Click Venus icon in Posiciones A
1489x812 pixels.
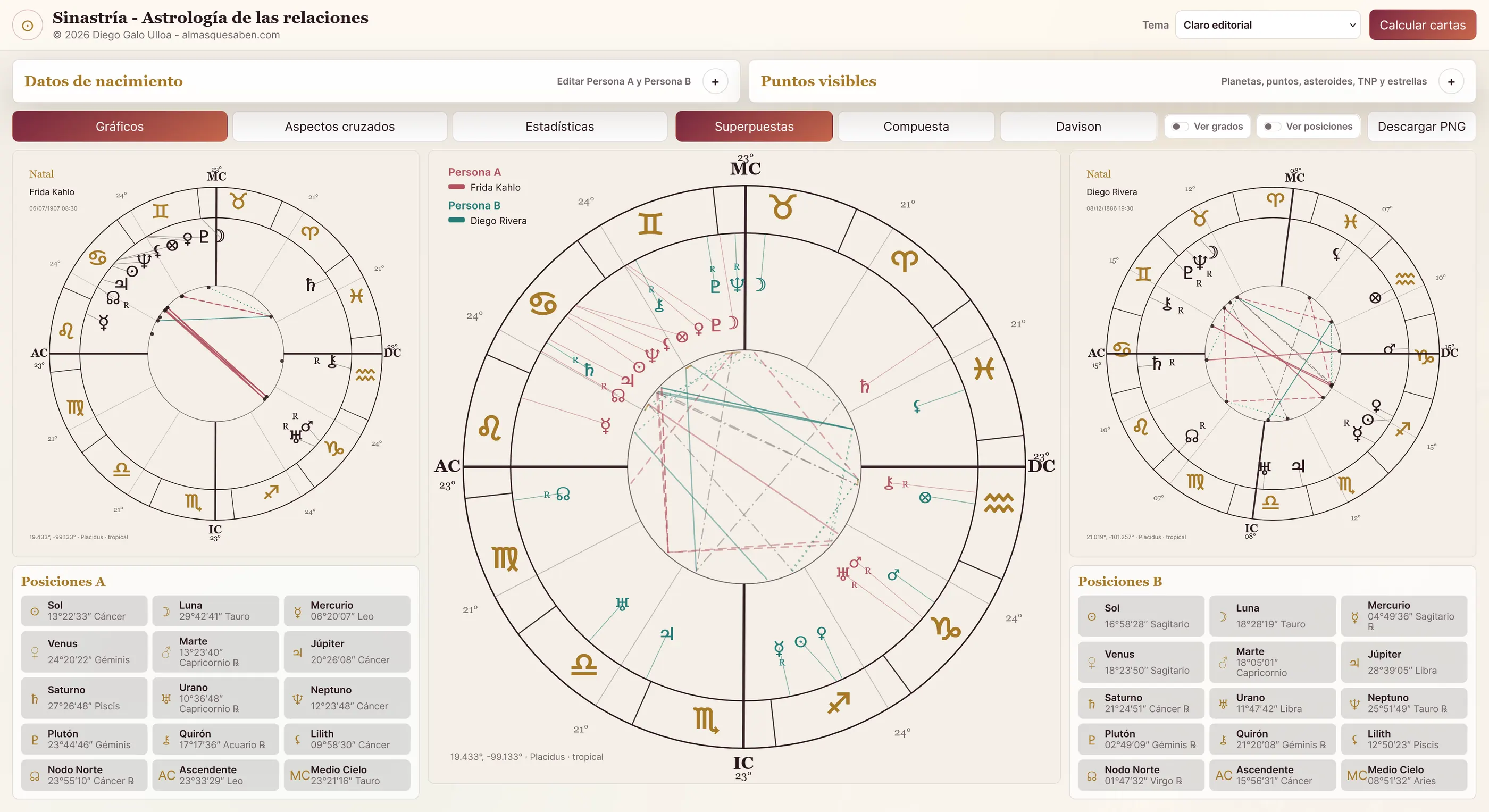[x=35, y=652]
